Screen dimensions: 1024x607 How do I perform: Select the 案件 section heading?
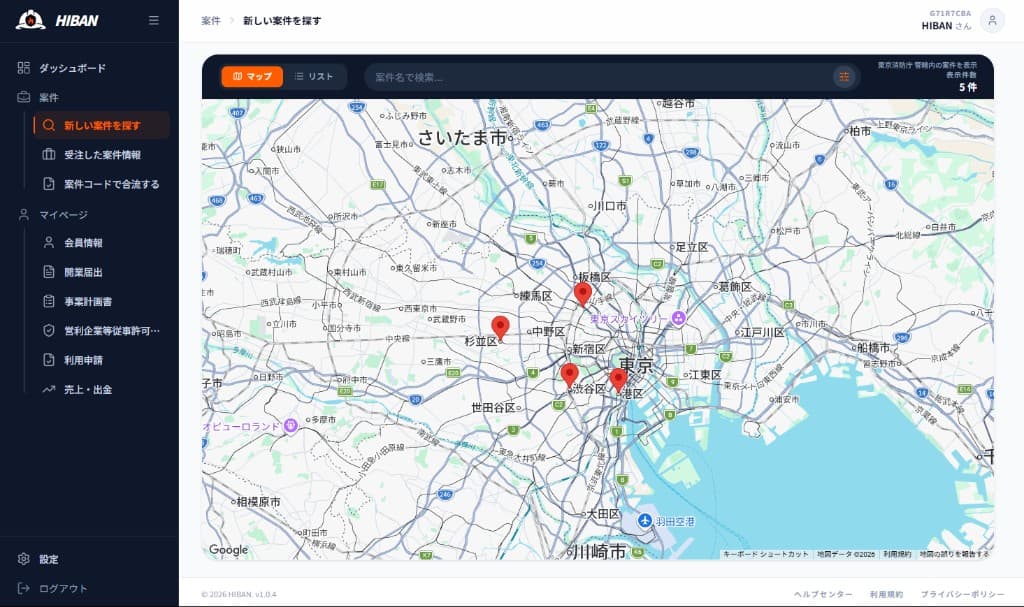point(48,97)
